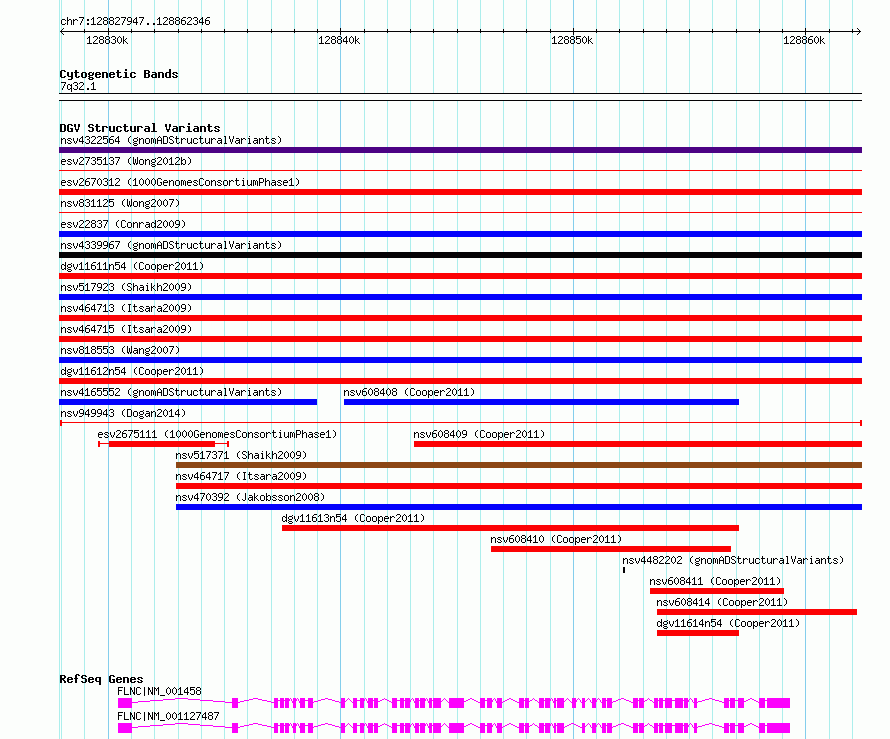Click the dgv11614n54 (Cooper2011) label

pyautogui.click(x=728, y=623)
